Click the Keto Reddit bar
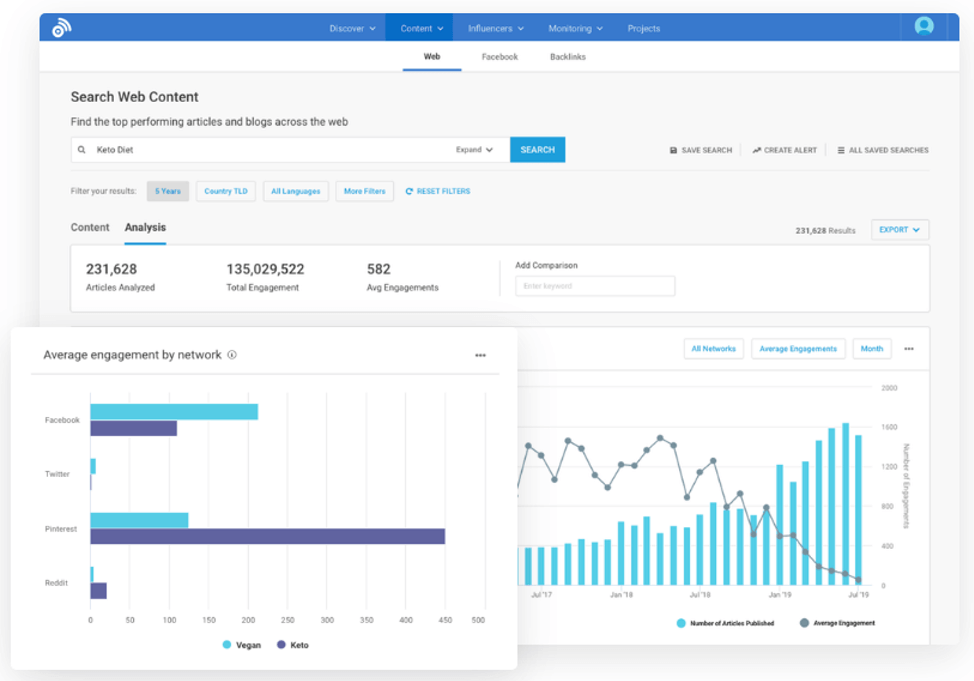974x681 pixels. 99,591
